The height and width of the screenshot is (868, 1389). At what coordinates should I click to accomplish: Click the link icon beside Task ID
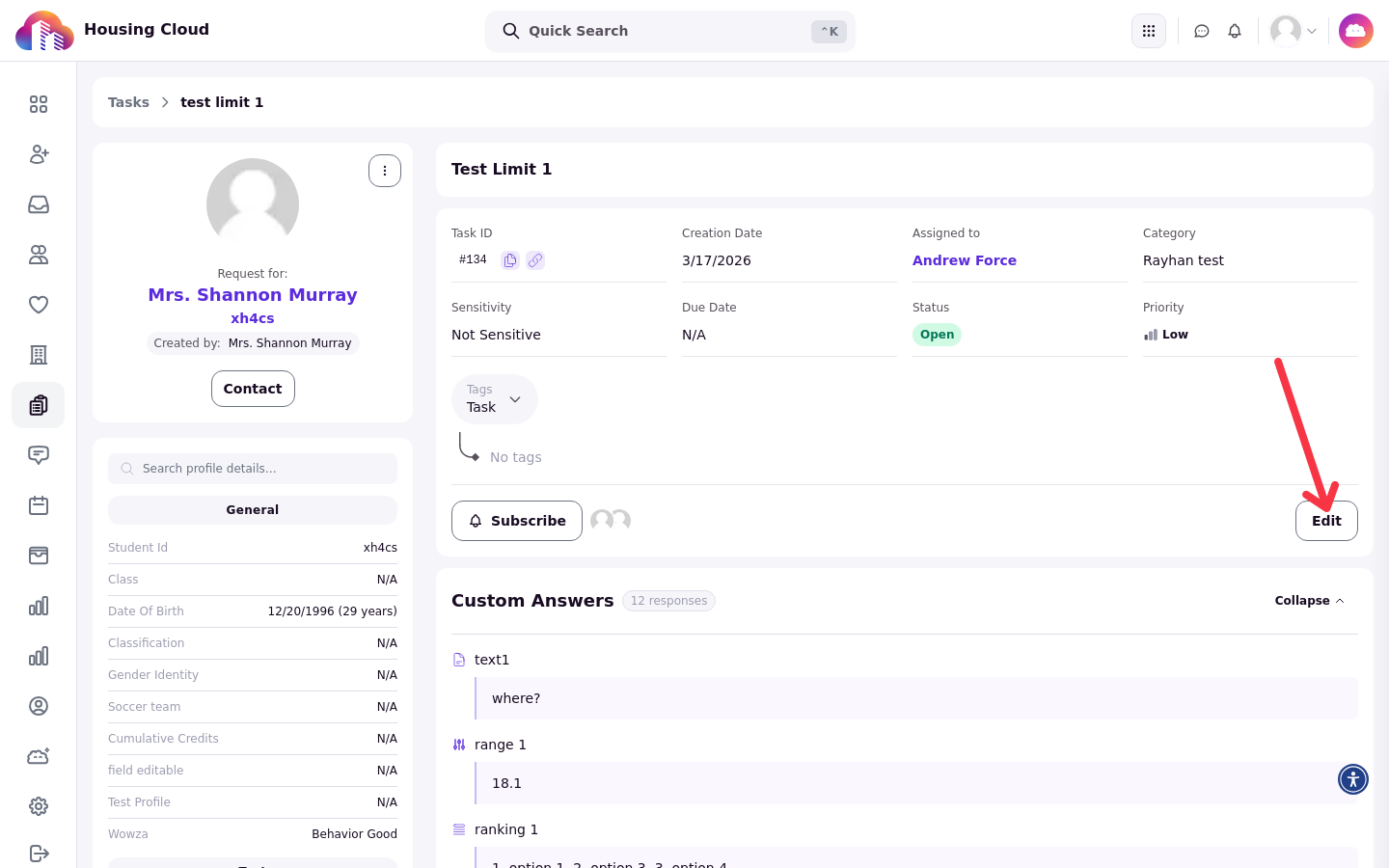pyautogui.click(x=535, y=260)
